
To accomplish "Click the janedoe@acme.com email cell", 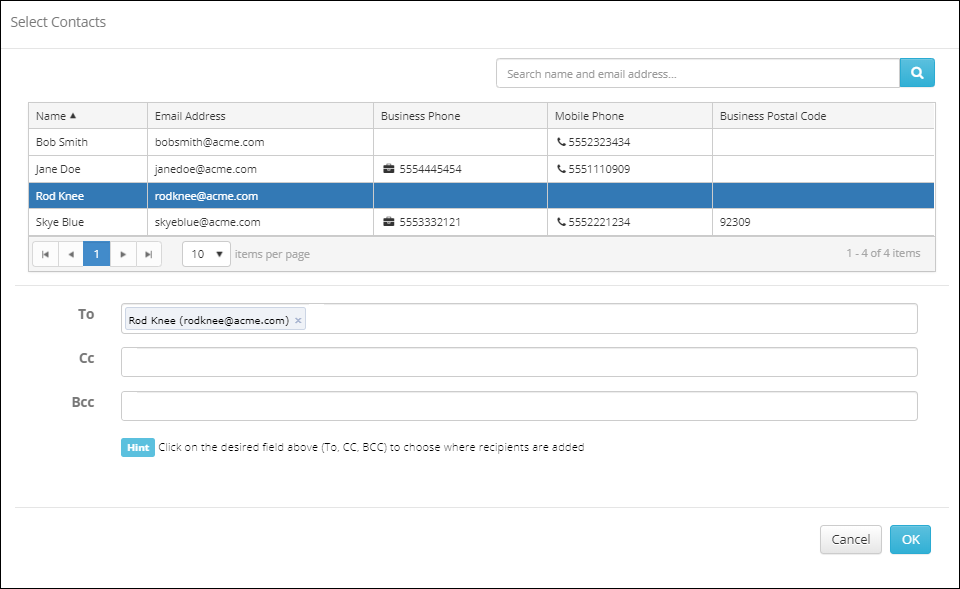I will point(260,169).
